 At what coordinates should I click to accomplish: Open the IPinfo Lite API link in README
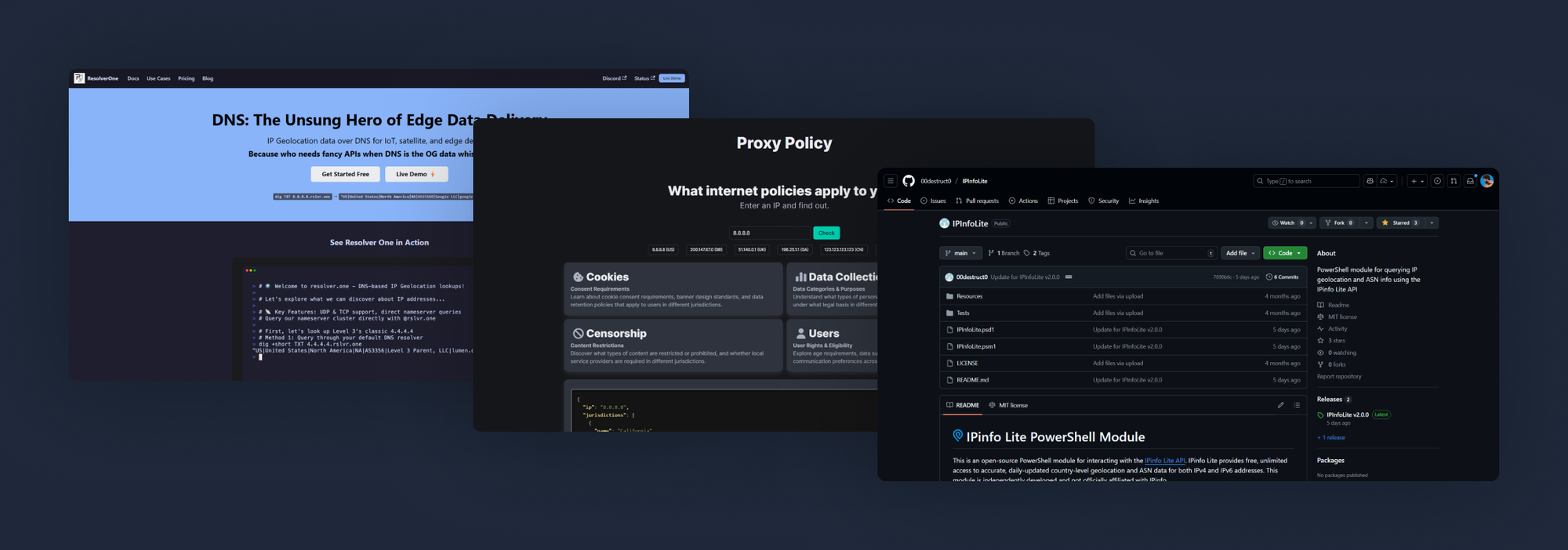(1164, 461)
